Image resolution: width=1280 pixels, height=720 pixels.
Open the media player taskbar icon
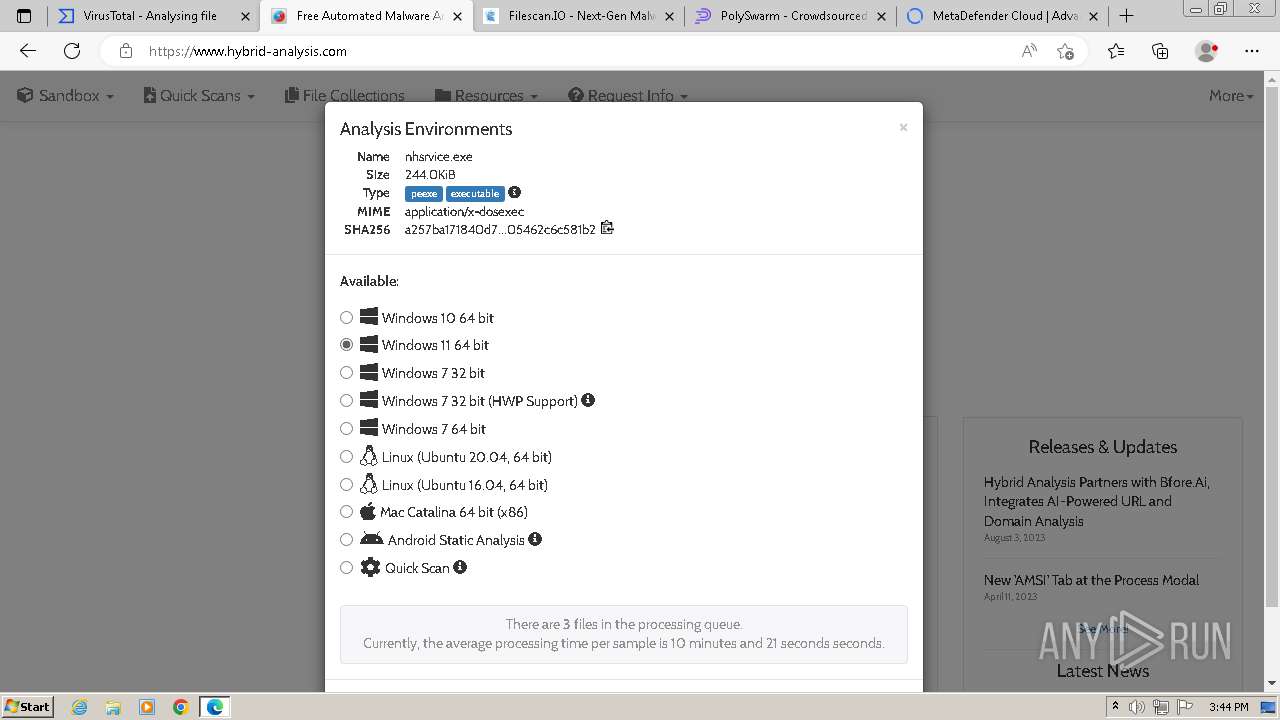pyautogui.click(x=147, y=707)
